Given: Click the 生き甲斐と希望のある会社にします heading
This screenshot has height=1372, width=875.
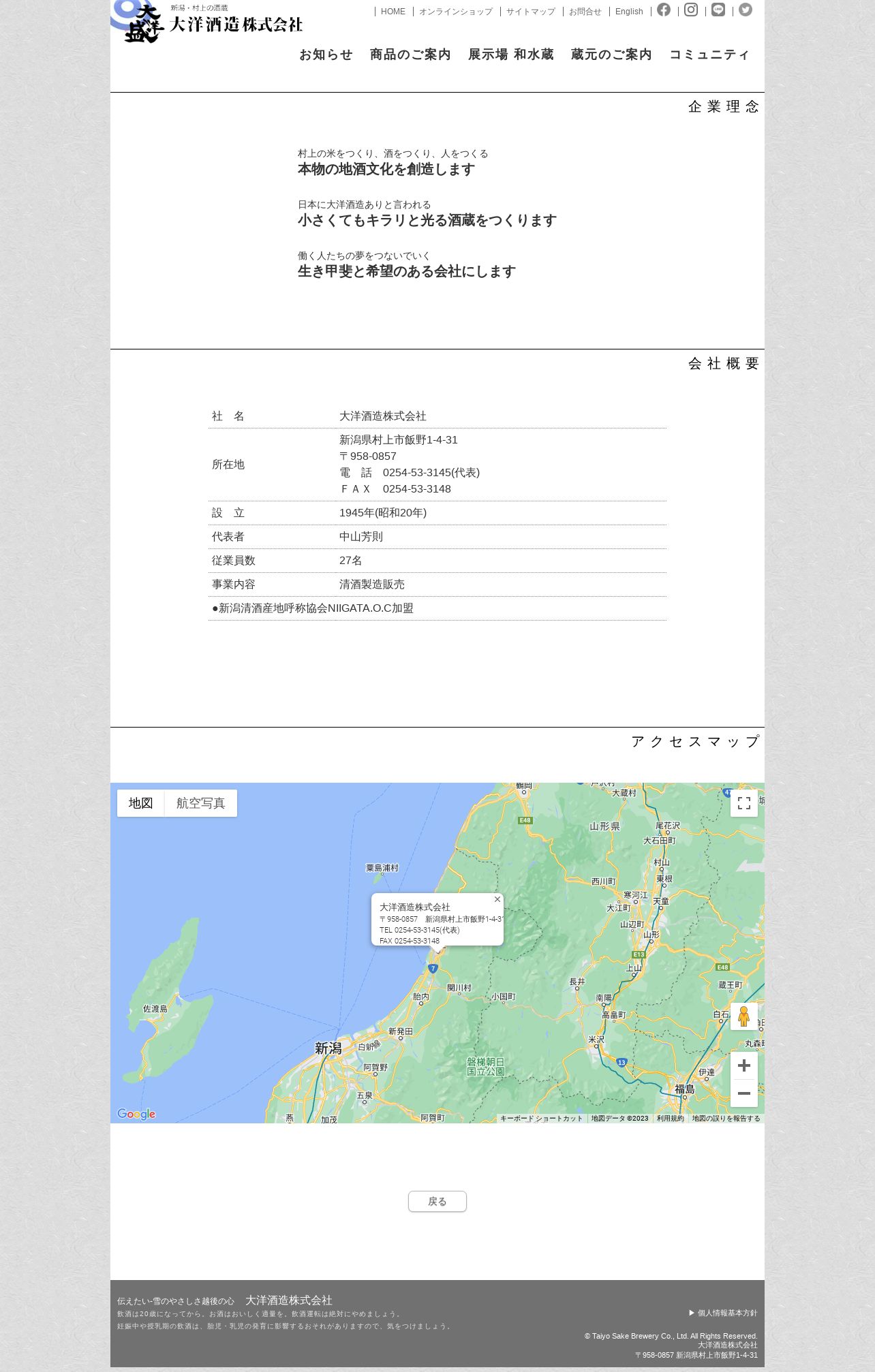Looking at the screenshot, I should coord(407,272).
